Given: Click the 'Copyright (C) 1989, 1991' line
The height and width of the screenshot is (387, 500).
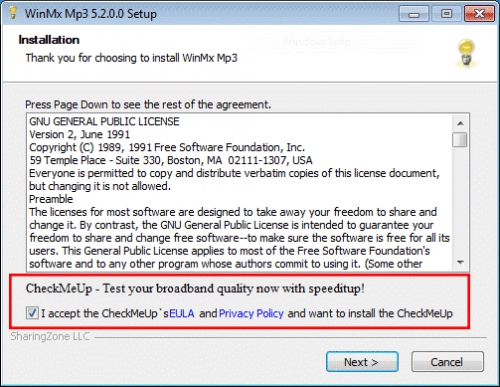Looking at the screenshot, I should 167,147.
